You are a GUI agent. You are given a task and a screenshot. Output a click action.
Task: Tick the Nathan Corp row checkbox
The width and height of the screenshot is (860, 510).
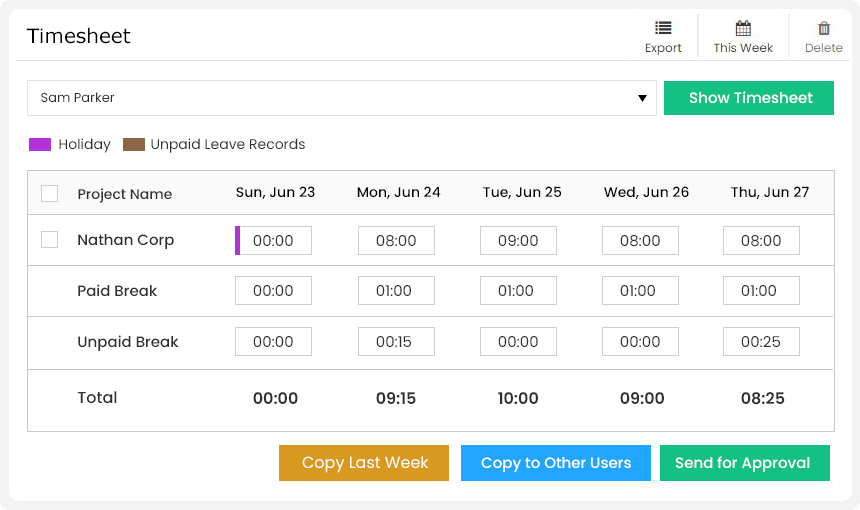coord(49,239)
